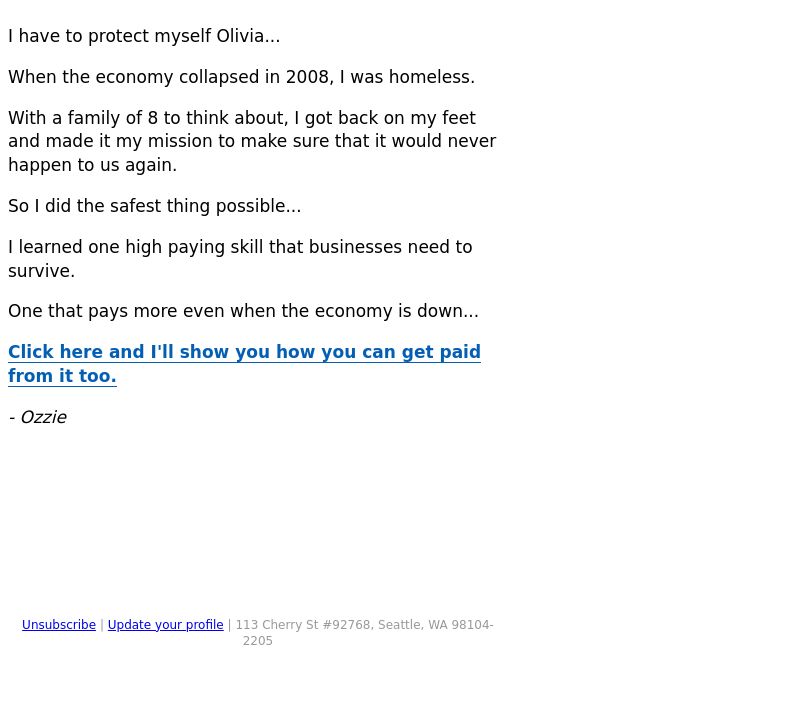Click the word 'homeless' in the second line
Image resolution: width=800 pixels, height=728 pixels.
click(x=432, y=77)
